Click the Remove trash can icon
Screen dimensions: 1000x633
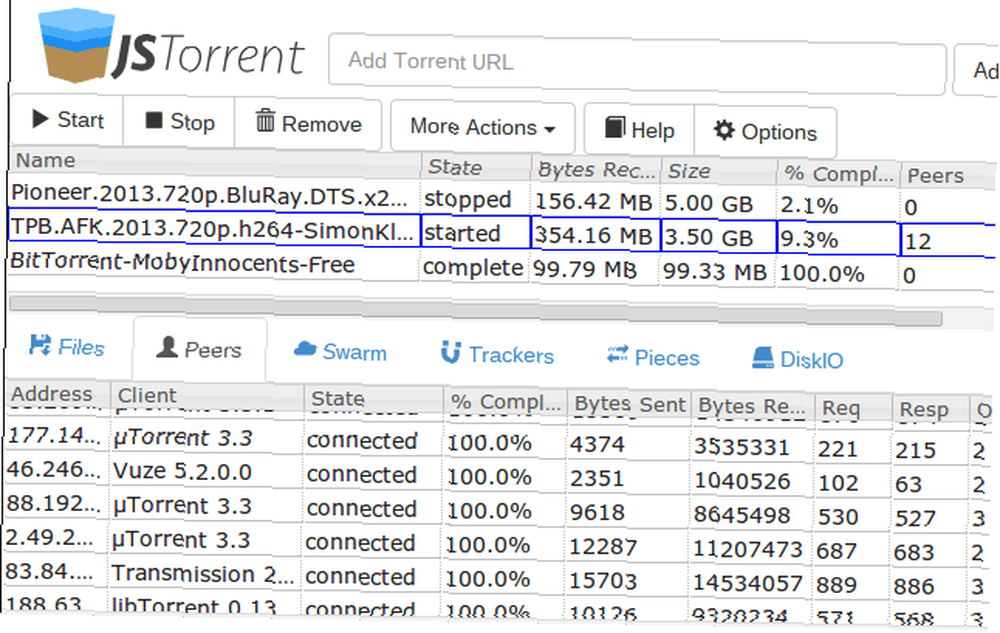point(265,120)
